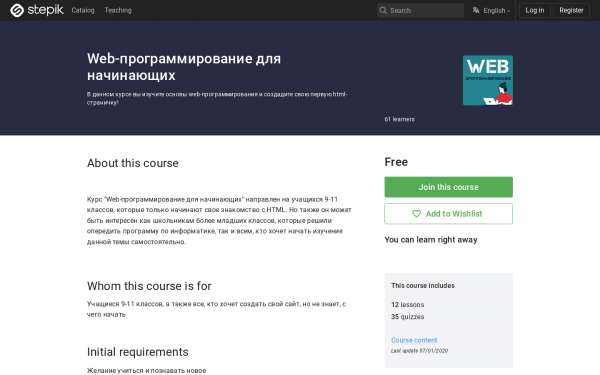Open the WEB course cover image
The width and height of the screenshot is (600, 375).
click(x=488, y=80)
